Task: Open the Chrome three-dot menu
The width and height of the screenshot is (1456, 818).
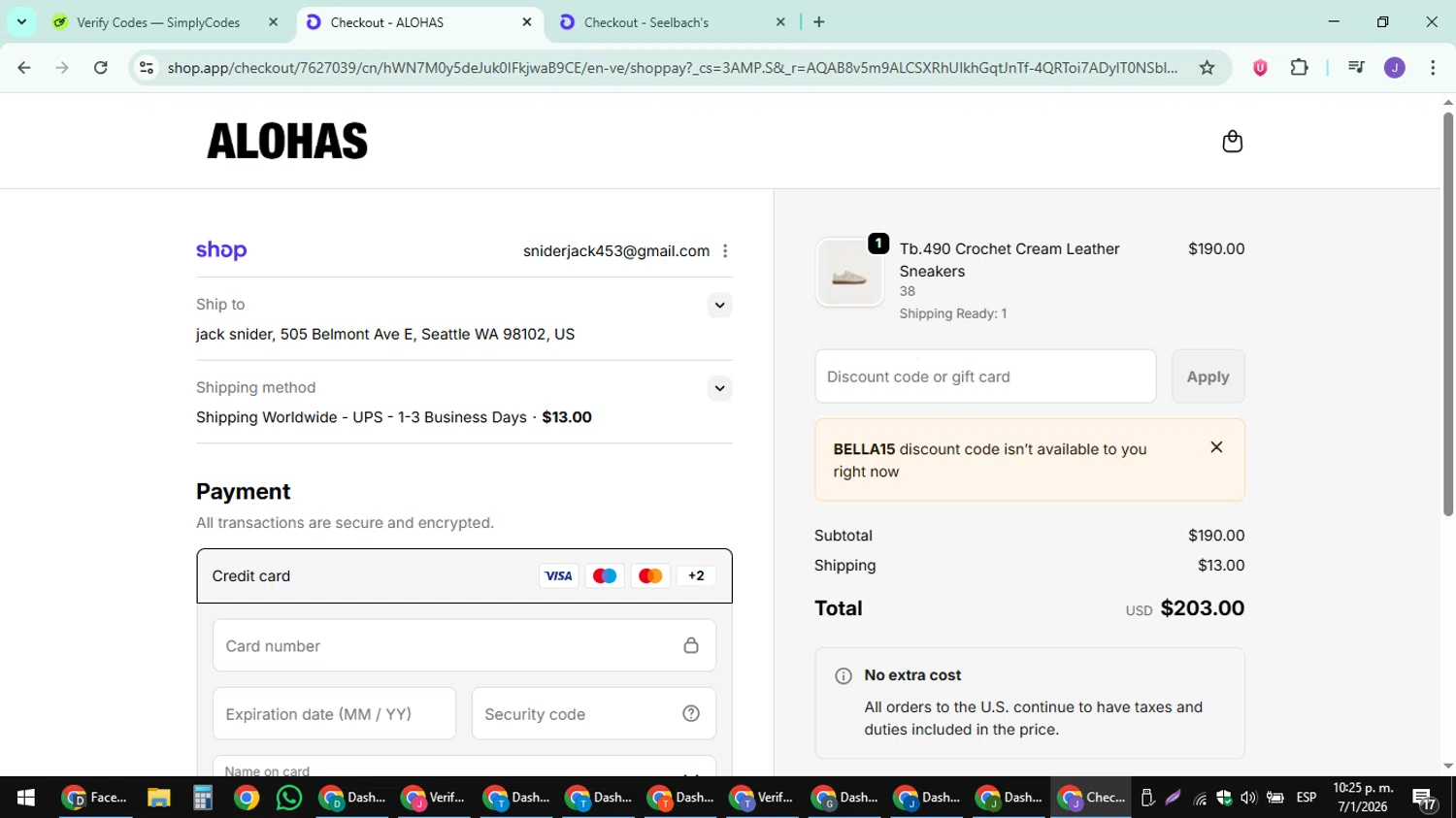Action: (x=1433, y=67)
